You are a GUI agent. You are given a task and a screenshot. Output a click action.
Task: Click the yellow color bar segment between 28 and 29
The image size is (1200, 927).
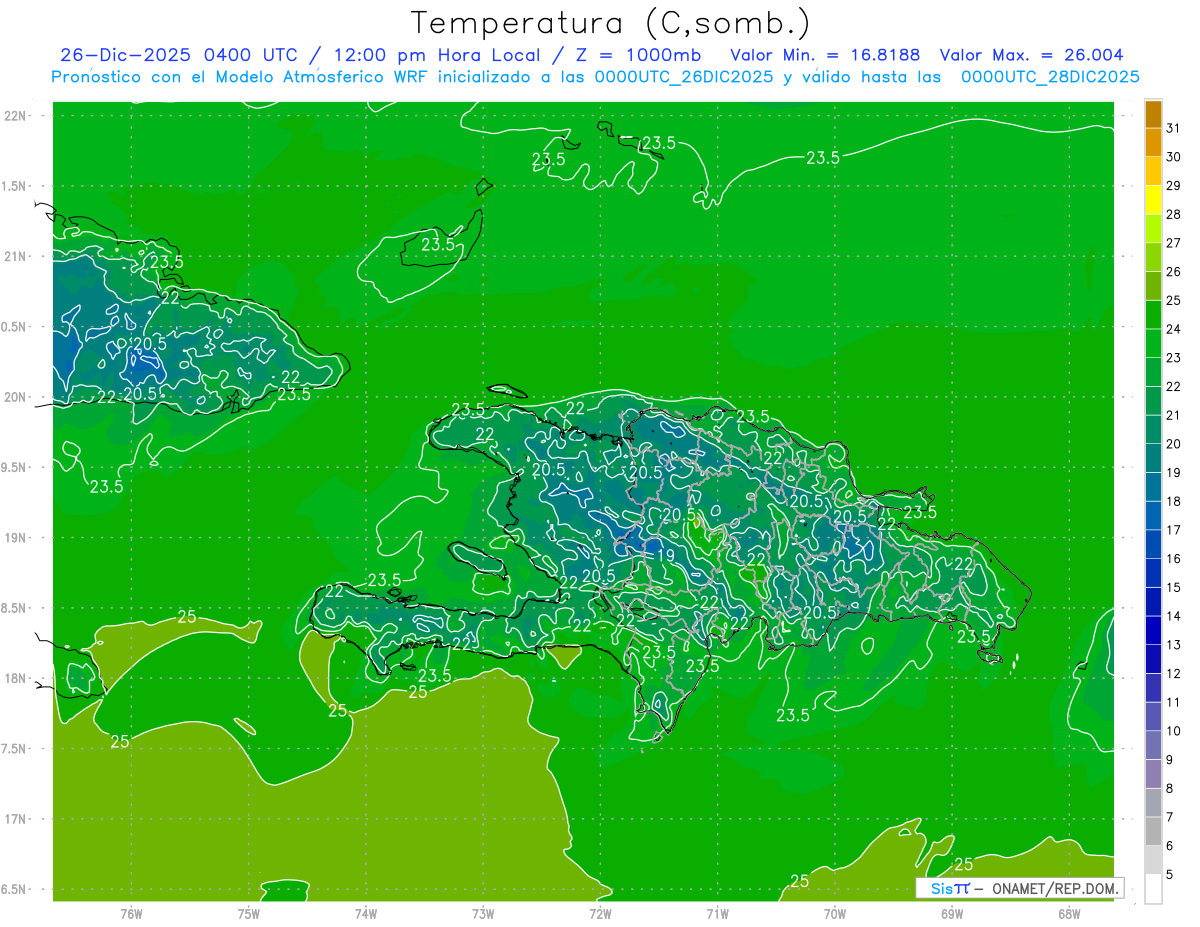pyautogui.click(x=1153, y=200)
